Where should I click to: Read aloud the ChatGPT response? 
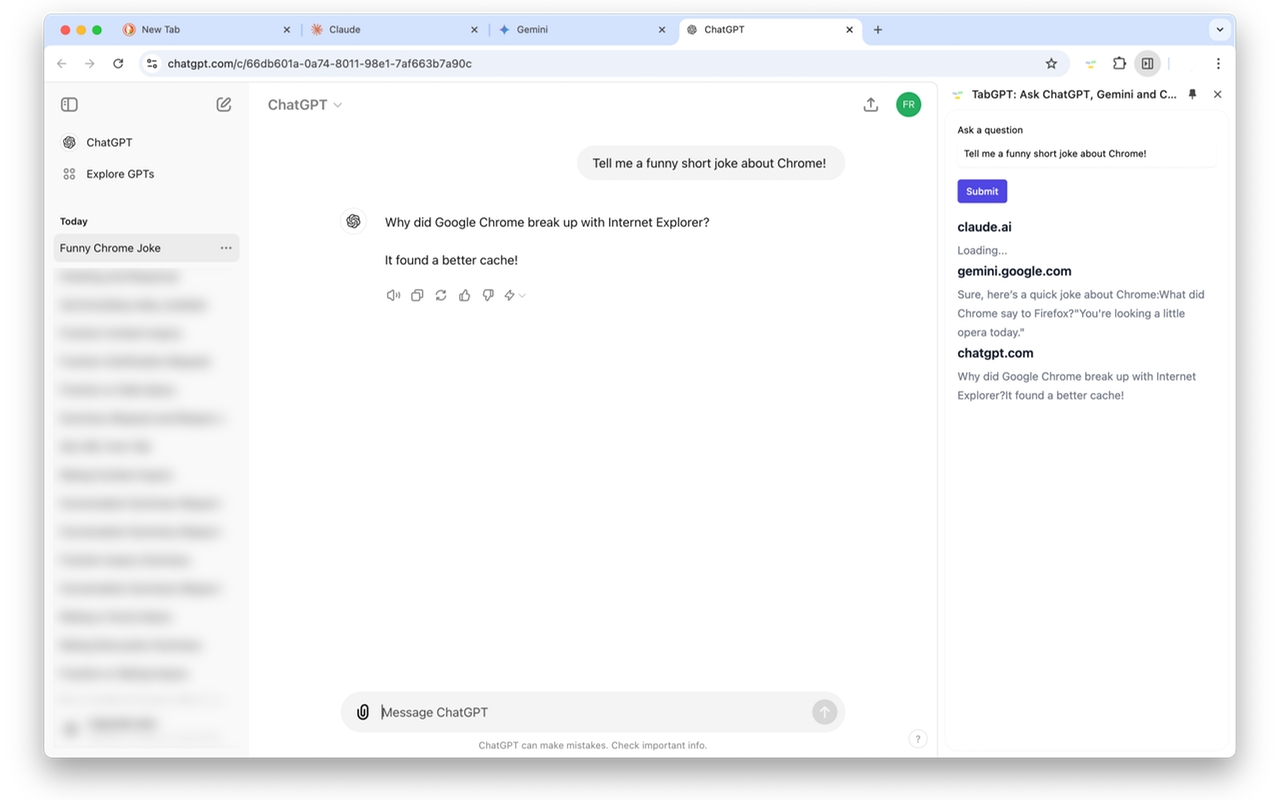pyautogui.click(x=393, y=295)
